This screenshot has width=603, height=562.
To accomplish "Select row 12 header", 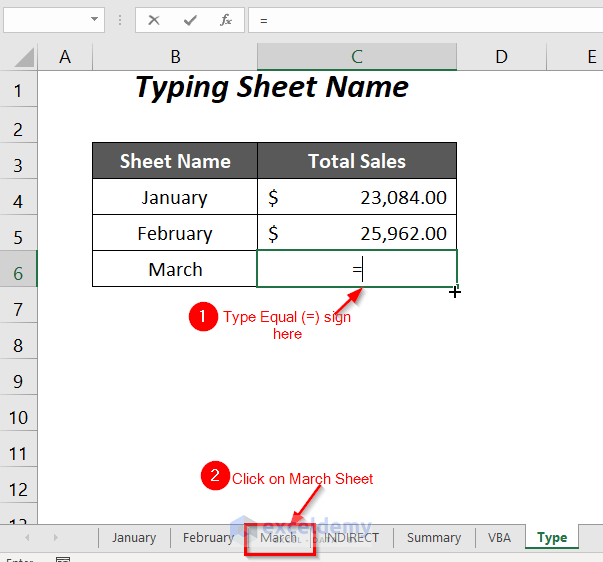I will pyautogui.click(x=18, y=485).
